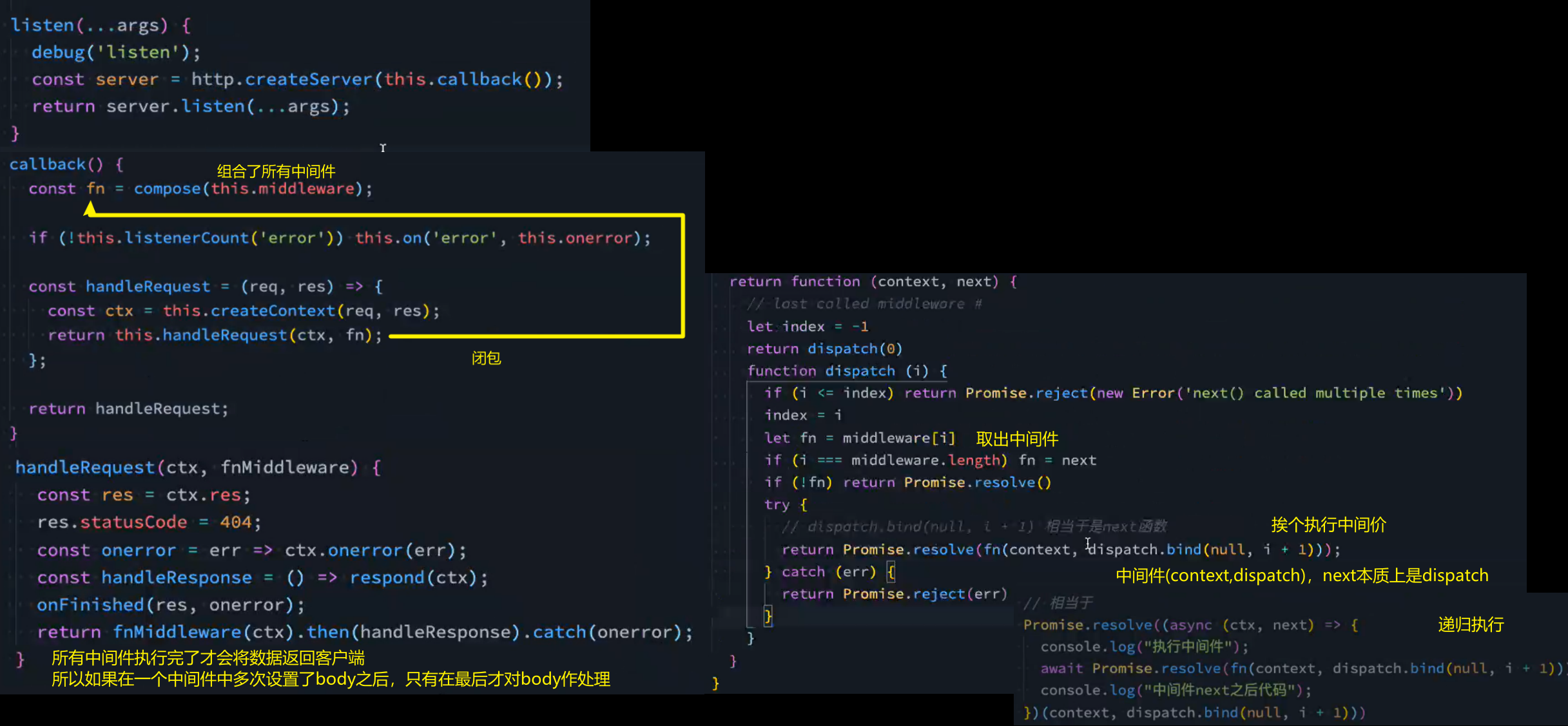The height and width of the screenshot is (726, 1568).
Task: Click 'let index = -1' line
Action: [x=808, y=327]
